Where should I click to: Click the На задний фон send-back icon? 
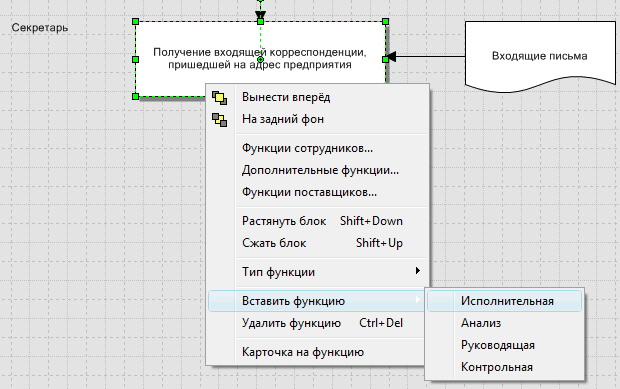[x=219, y=120]
